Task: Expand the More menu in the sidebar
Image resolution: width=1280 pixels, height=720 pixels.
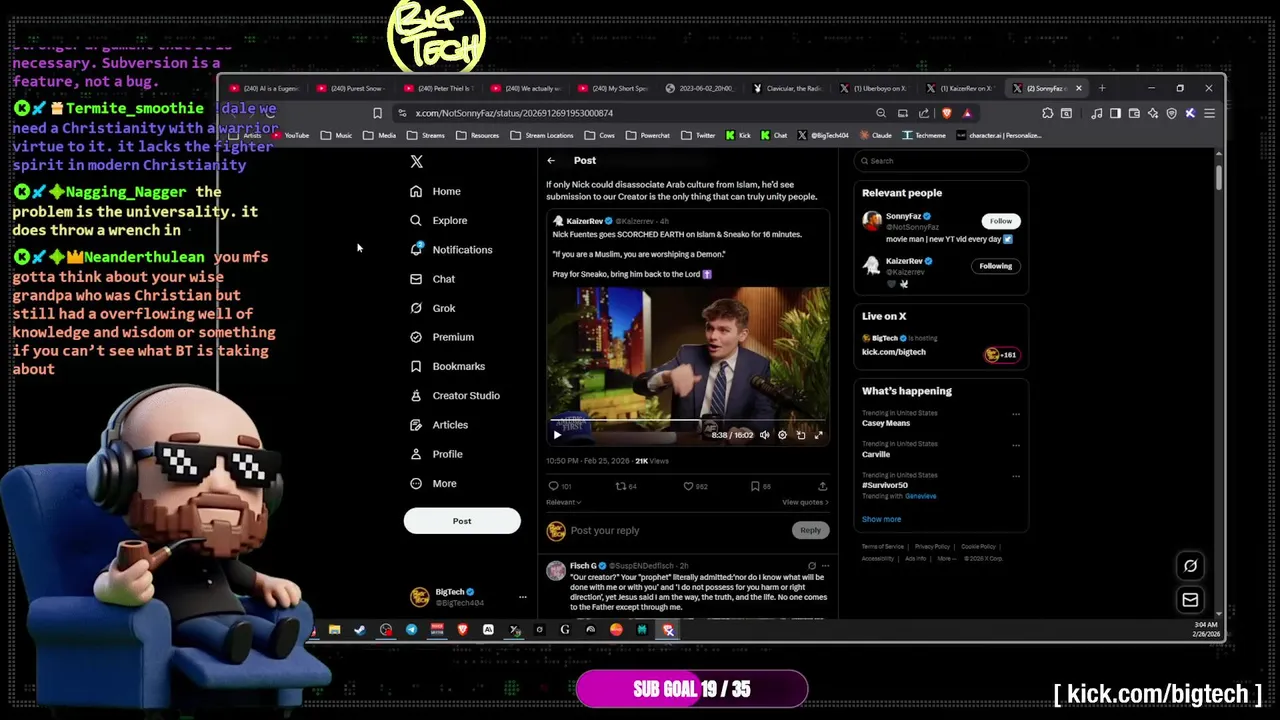Action: pyautogui.click(x=434, y=483)
